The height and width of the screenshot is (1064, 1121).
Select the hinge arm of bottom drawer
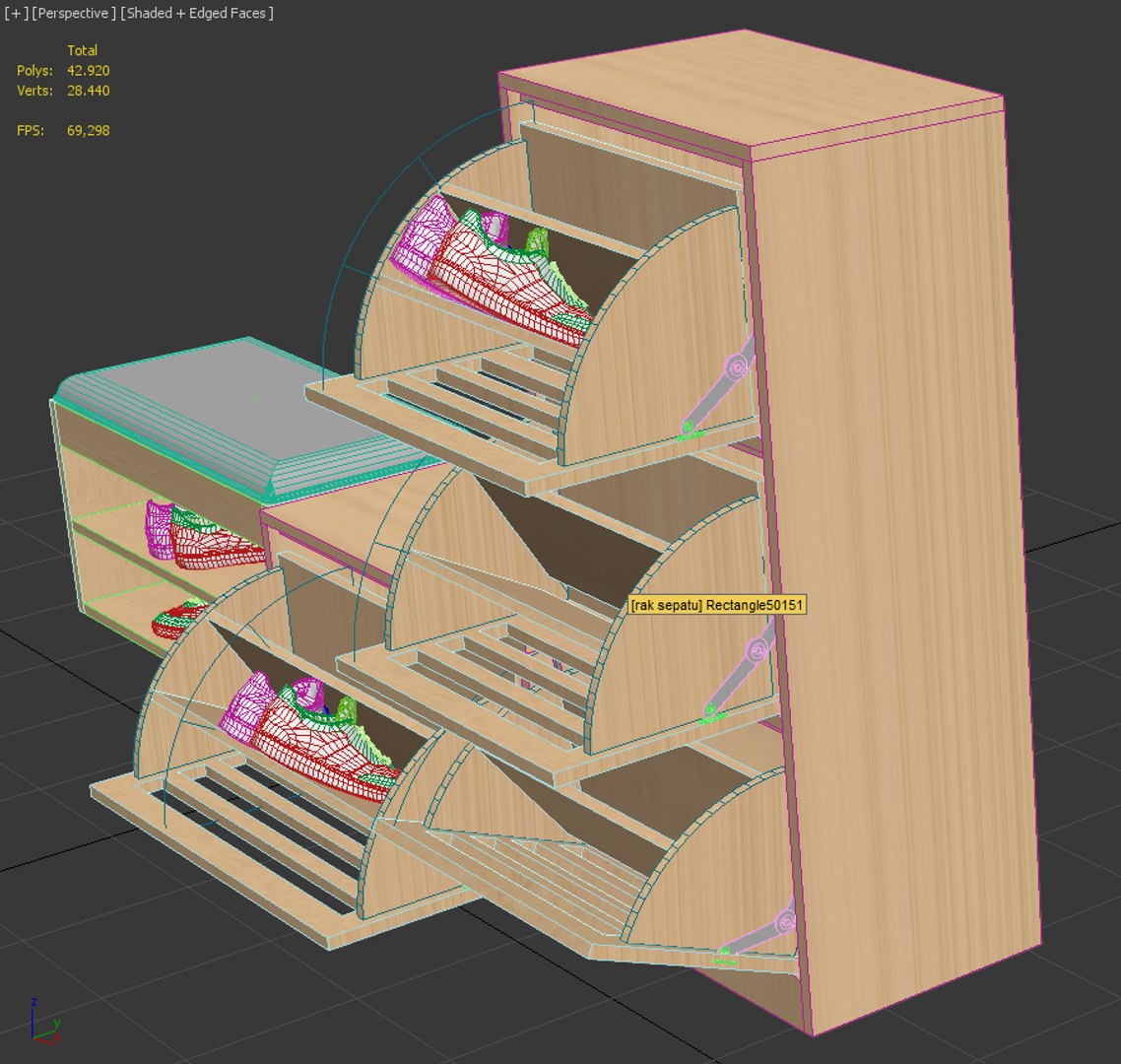[x=758, y=933]
